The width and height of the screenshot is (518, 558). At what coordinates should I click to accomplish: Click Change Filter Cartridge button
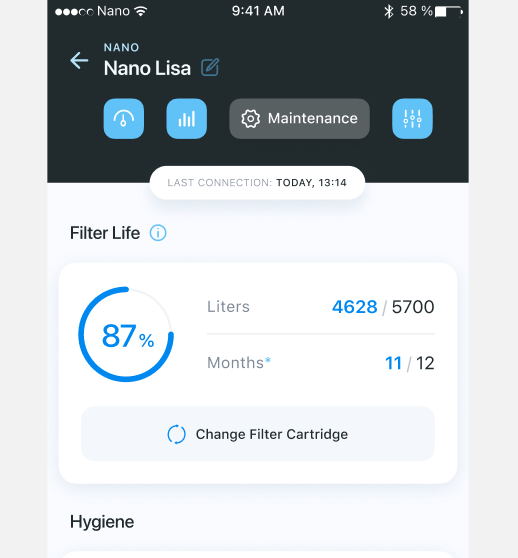tap(258, 434)
